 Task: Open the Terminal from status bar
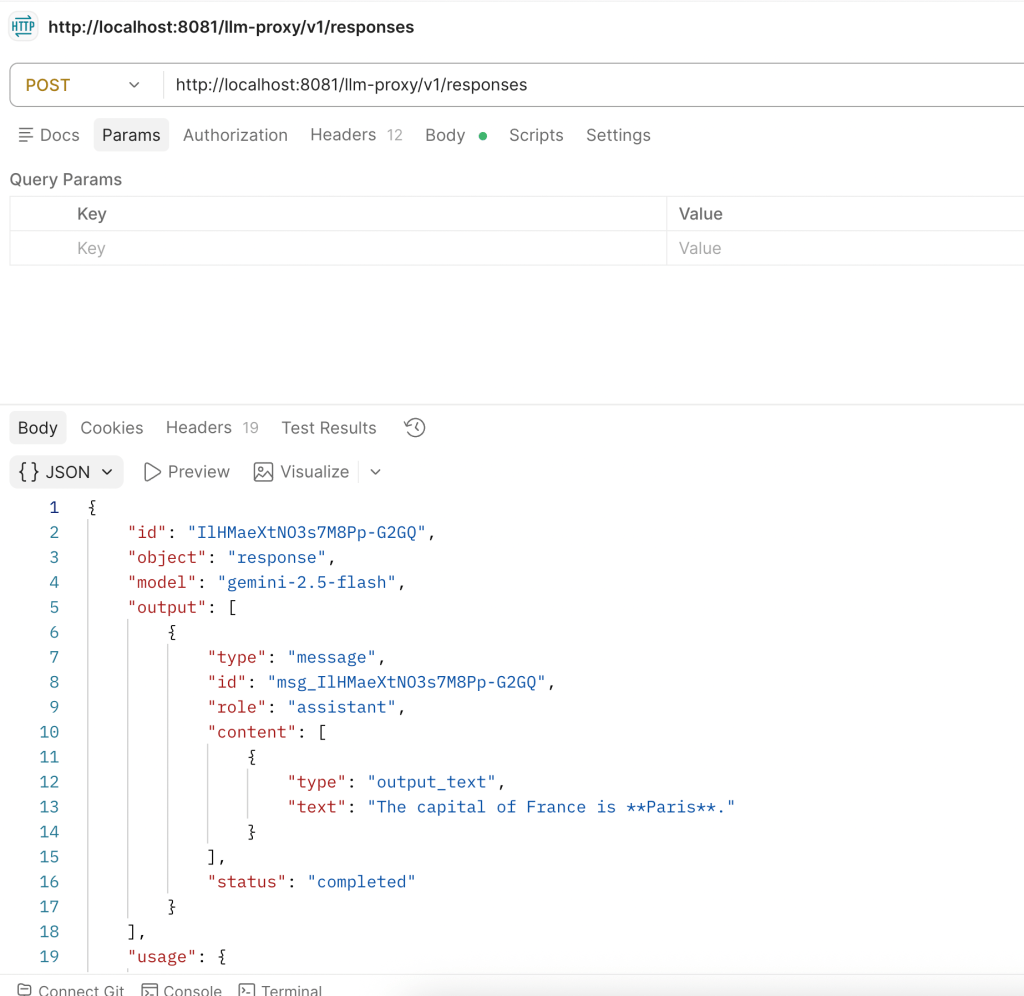(246, 989)
